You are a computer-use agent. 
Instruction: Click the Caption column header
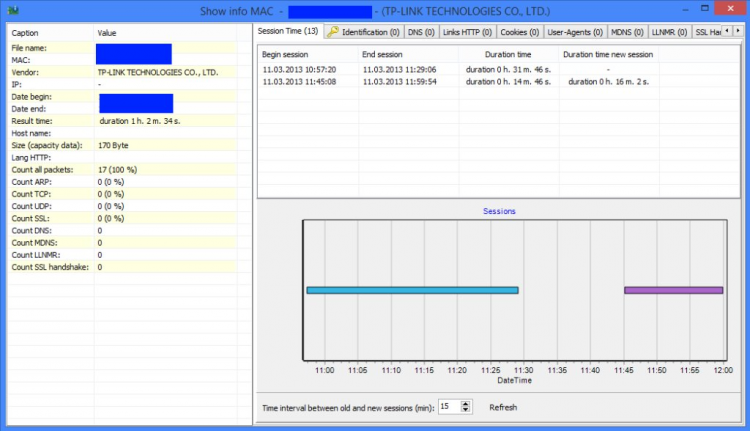point(50,33)
